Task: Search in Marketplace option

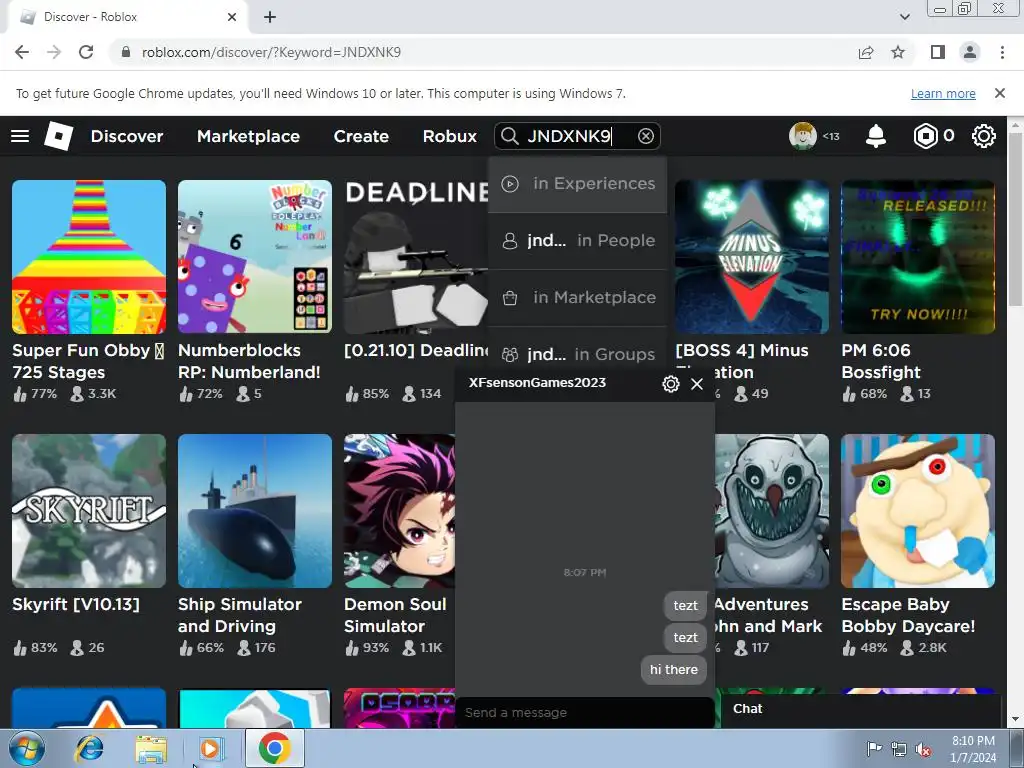Action: click(577, 297)
